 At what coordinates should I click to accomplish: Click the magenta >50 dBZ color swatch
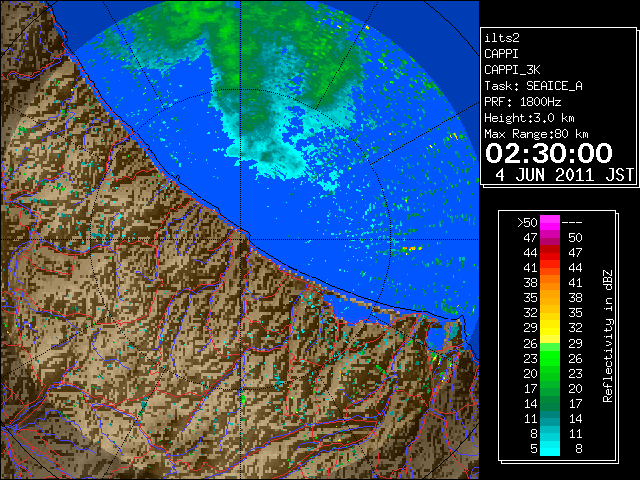point(550,222)
